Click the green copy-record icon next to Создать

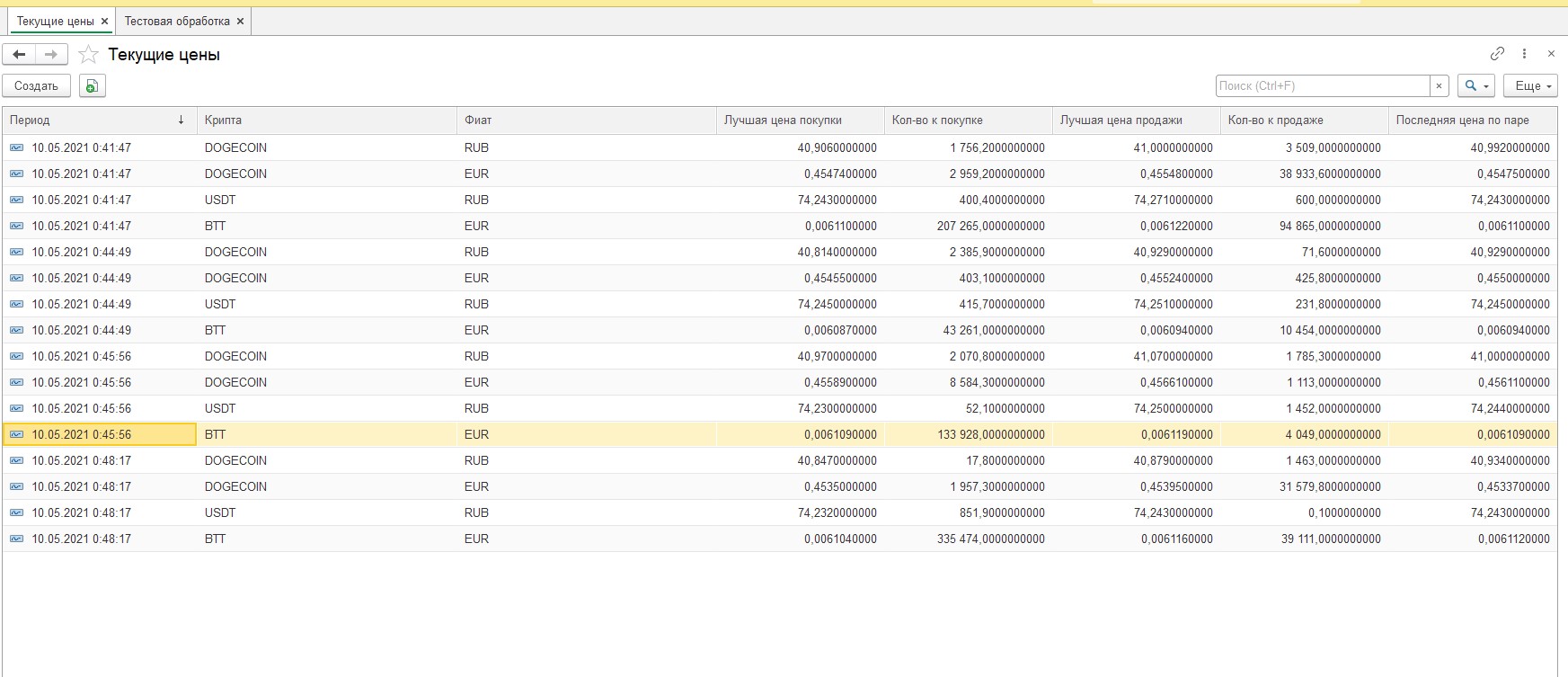(93, 85)
